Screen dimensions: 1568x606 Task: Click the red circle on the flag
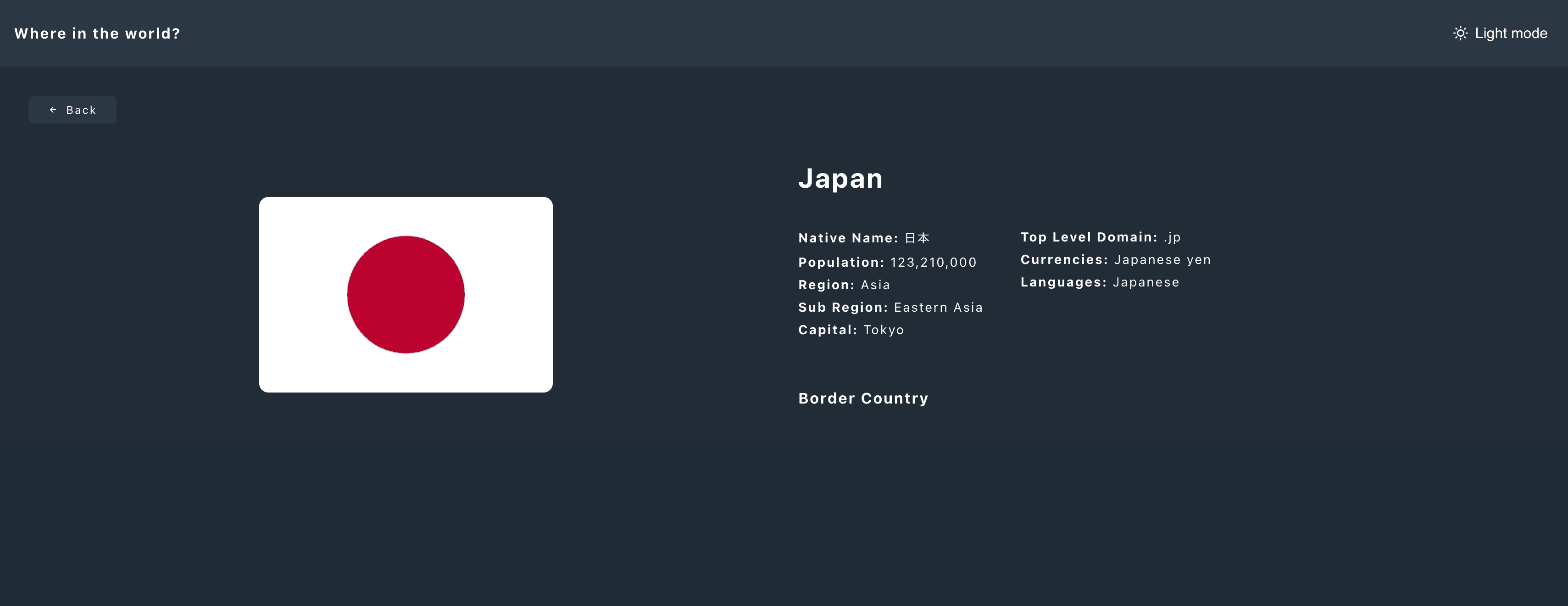point(406,294)
